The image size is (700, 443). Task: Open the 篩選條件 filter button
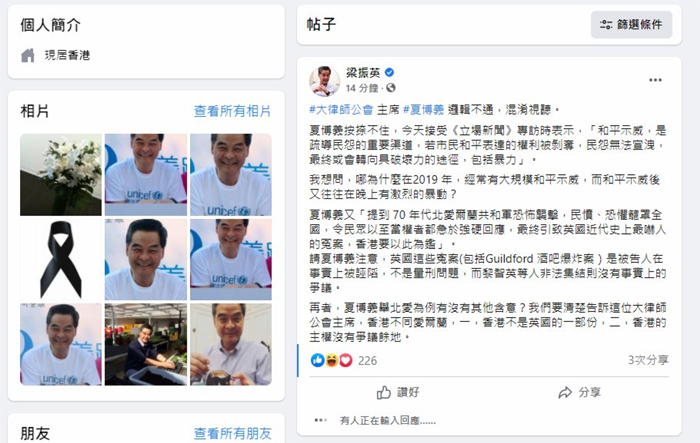[x=631, y=25]
